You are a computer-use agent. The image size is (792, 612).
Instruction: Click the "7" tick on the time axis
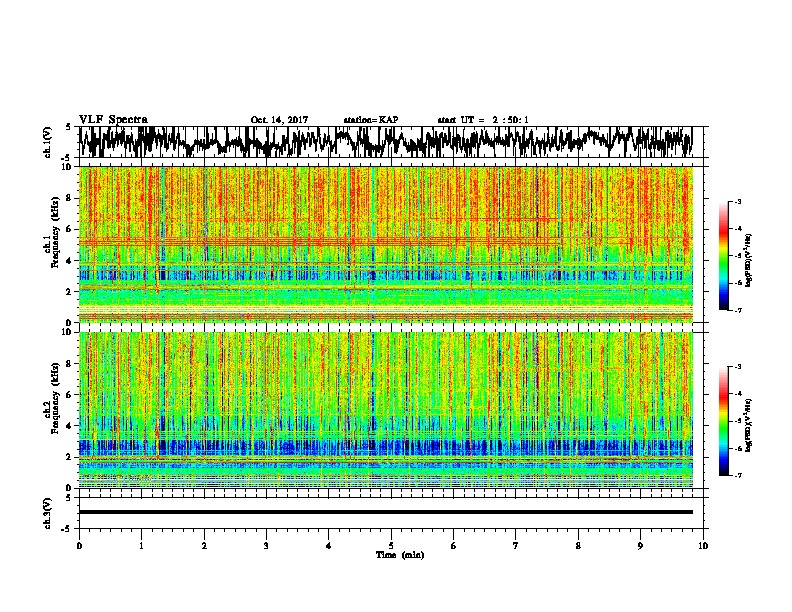pos(516,546)
